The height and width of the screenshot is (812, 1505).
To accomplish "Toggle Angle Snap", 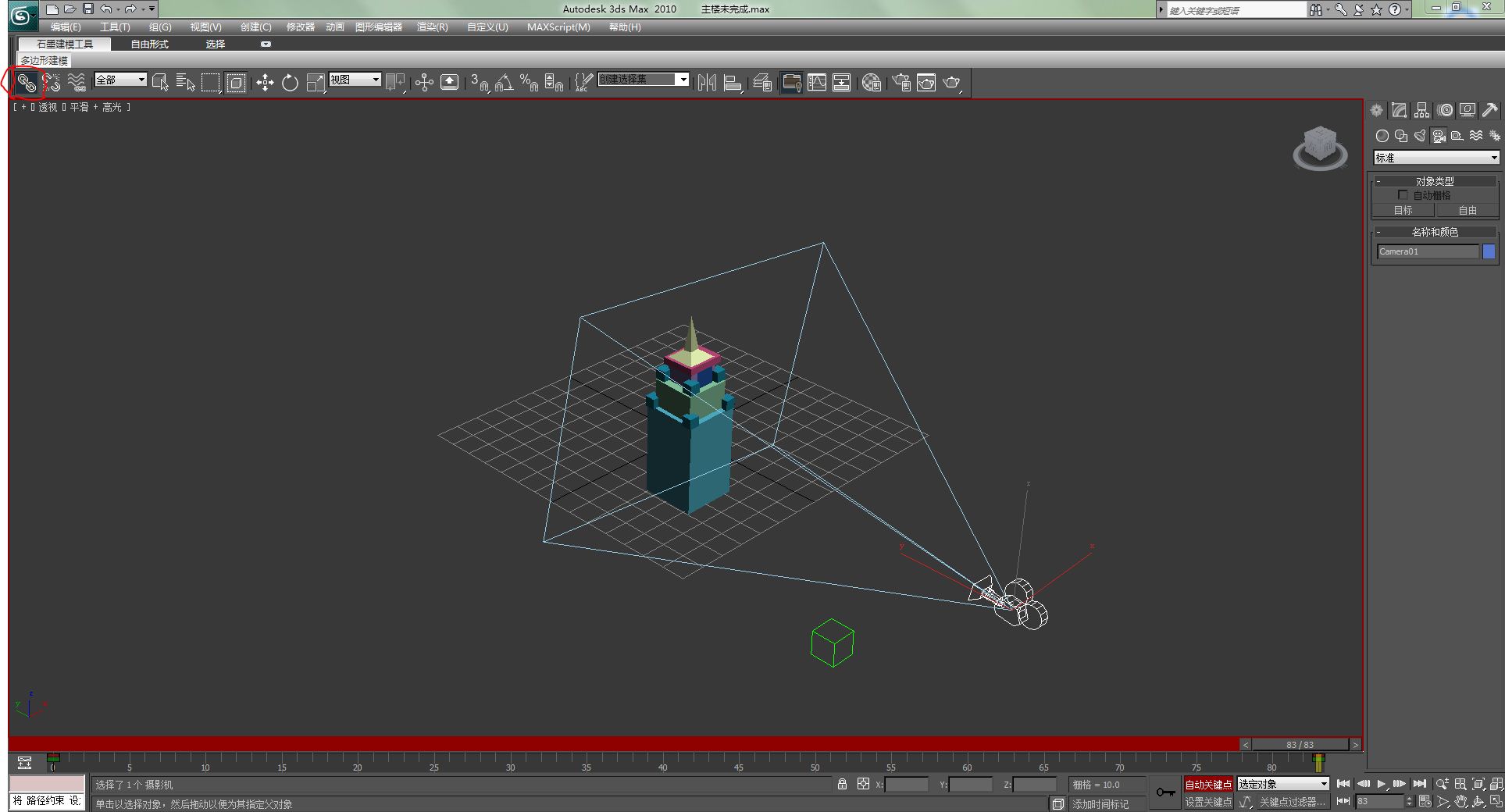I will pyautogui.click(x=505, y=83).
